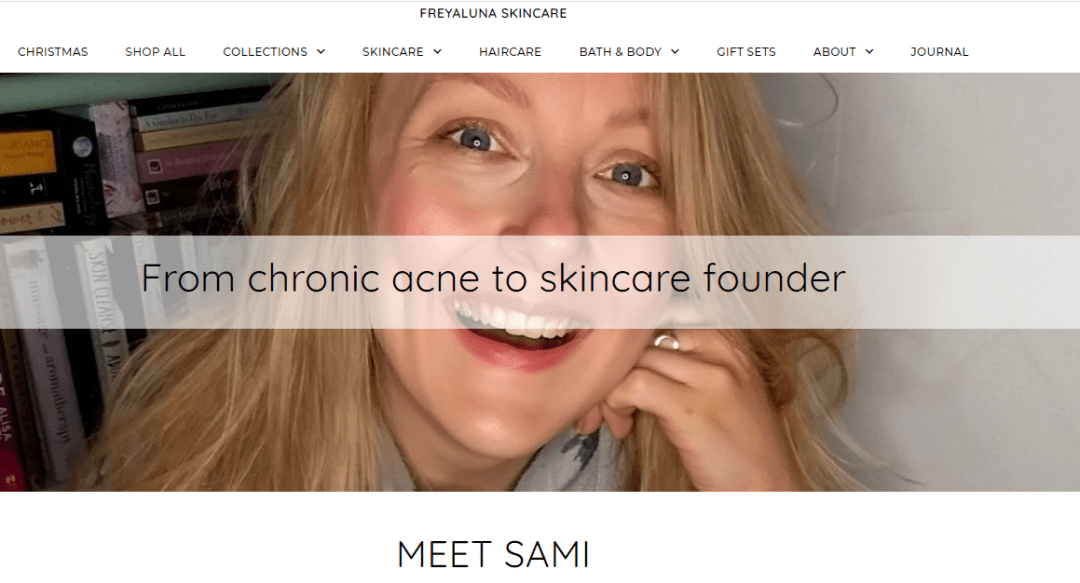Screen dimensions: 1080x583
Task: Open the Skincare menu label
Action: pyautogui.click(x=393, y=52)
